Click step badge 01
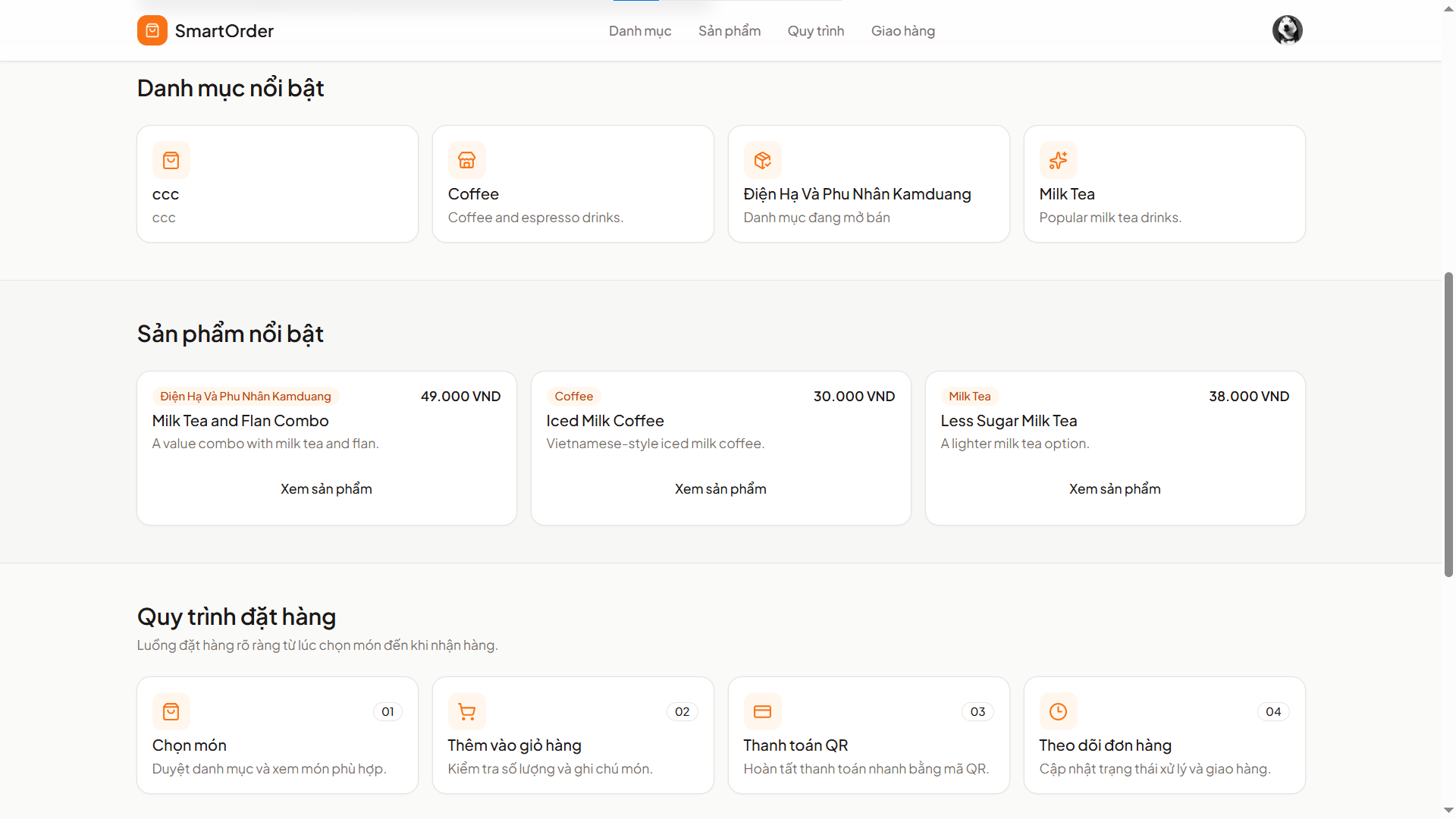Screen dimensions: 1456x819 click(x=388, y=711)
